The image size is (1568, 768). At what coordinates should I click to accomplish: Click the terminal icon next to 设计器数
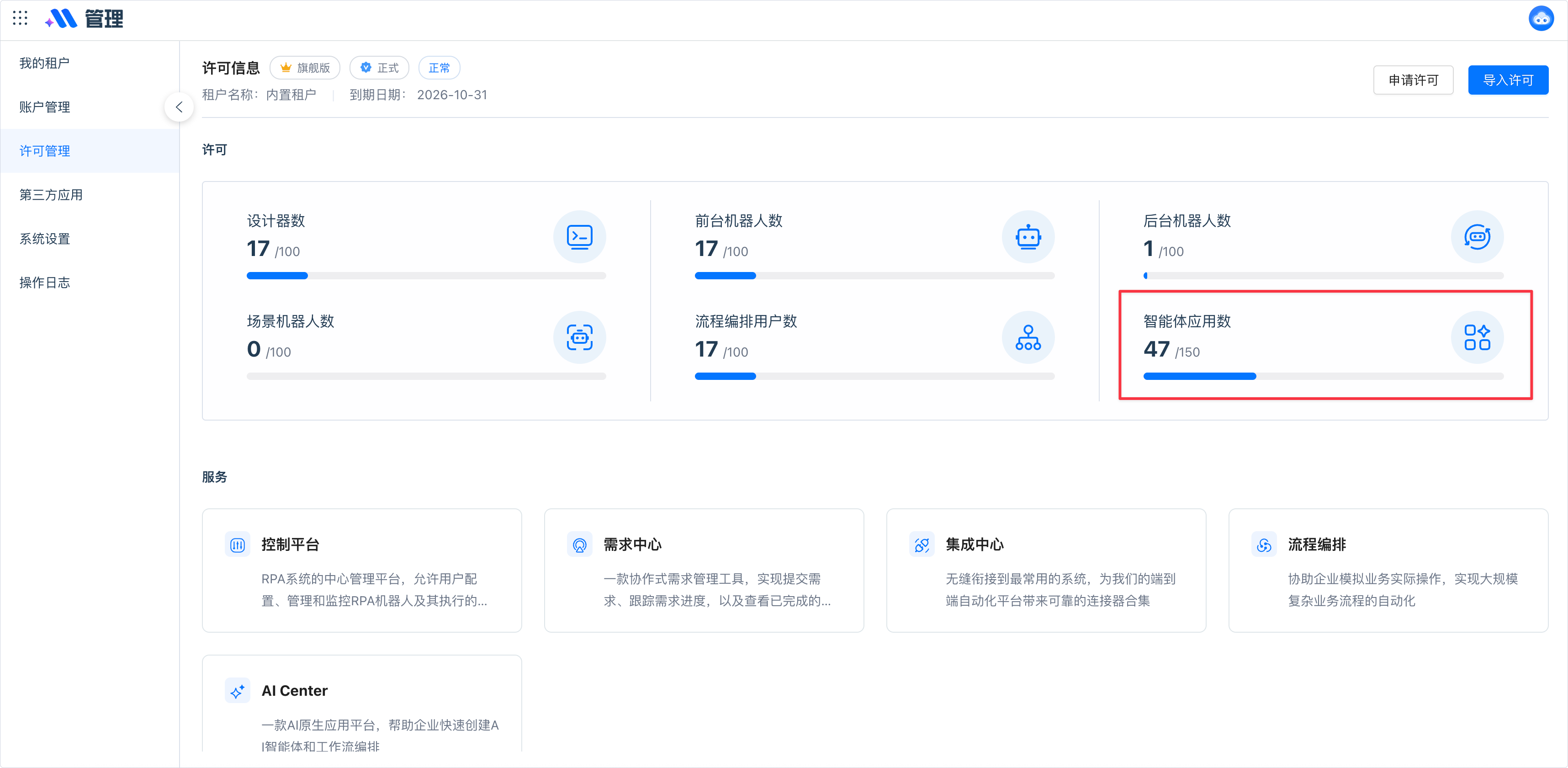[579, 237]
